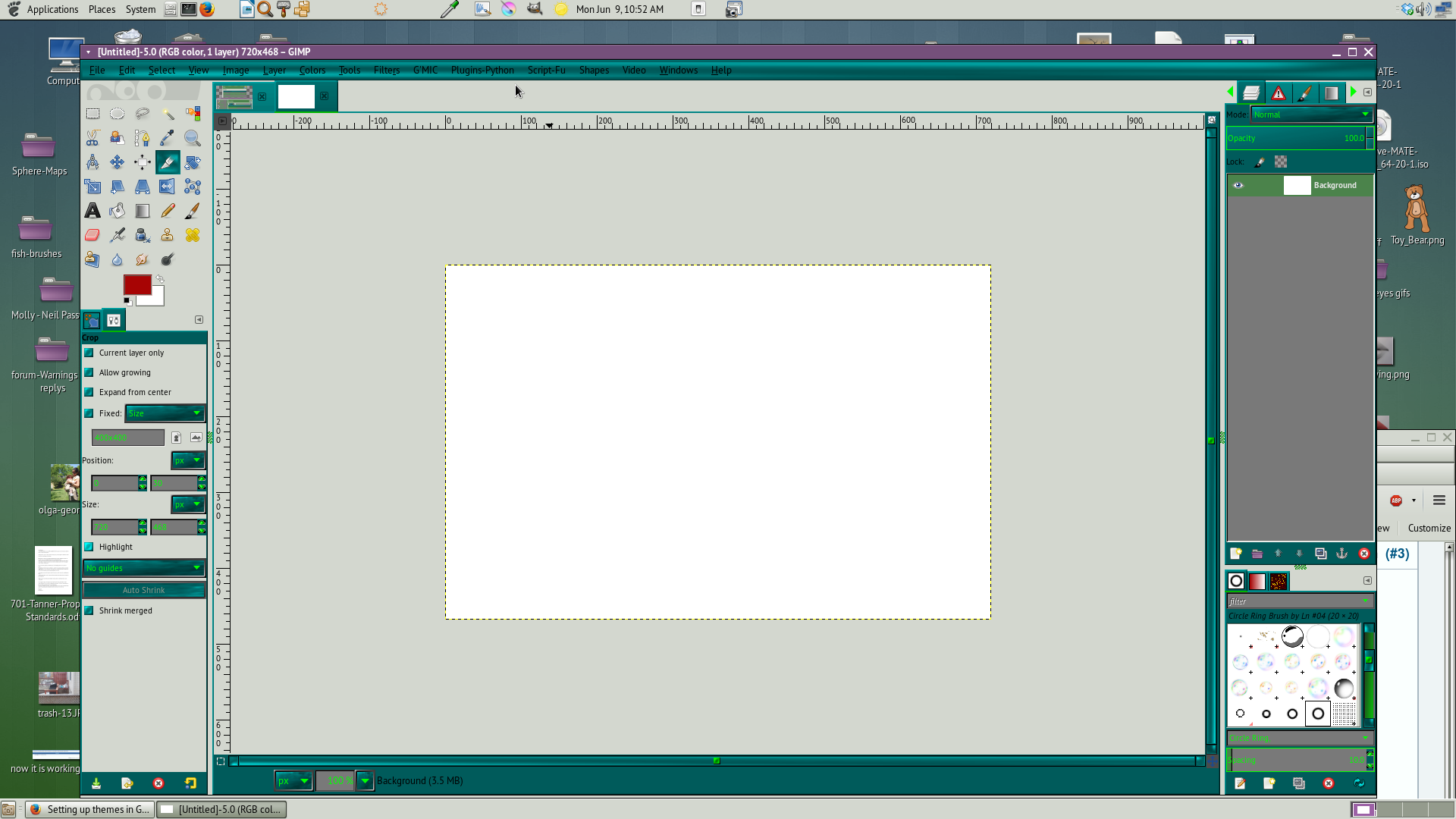1456x819 pixels.
Task: Open the Filters menu
Action: click(x=387, y=70)
